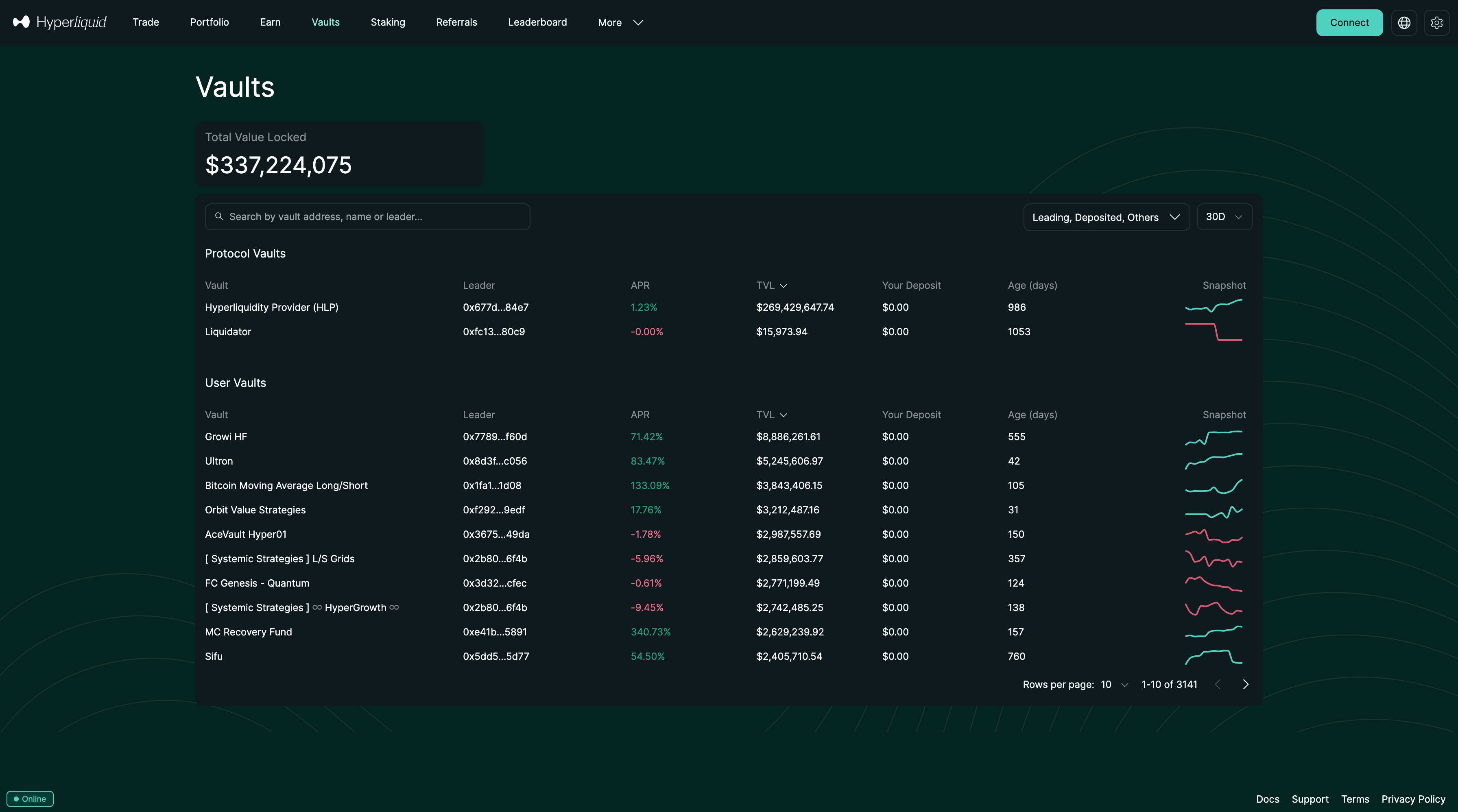
Task: Sort User Vaults by TVL arrow
Action: (x=784, y=415)
